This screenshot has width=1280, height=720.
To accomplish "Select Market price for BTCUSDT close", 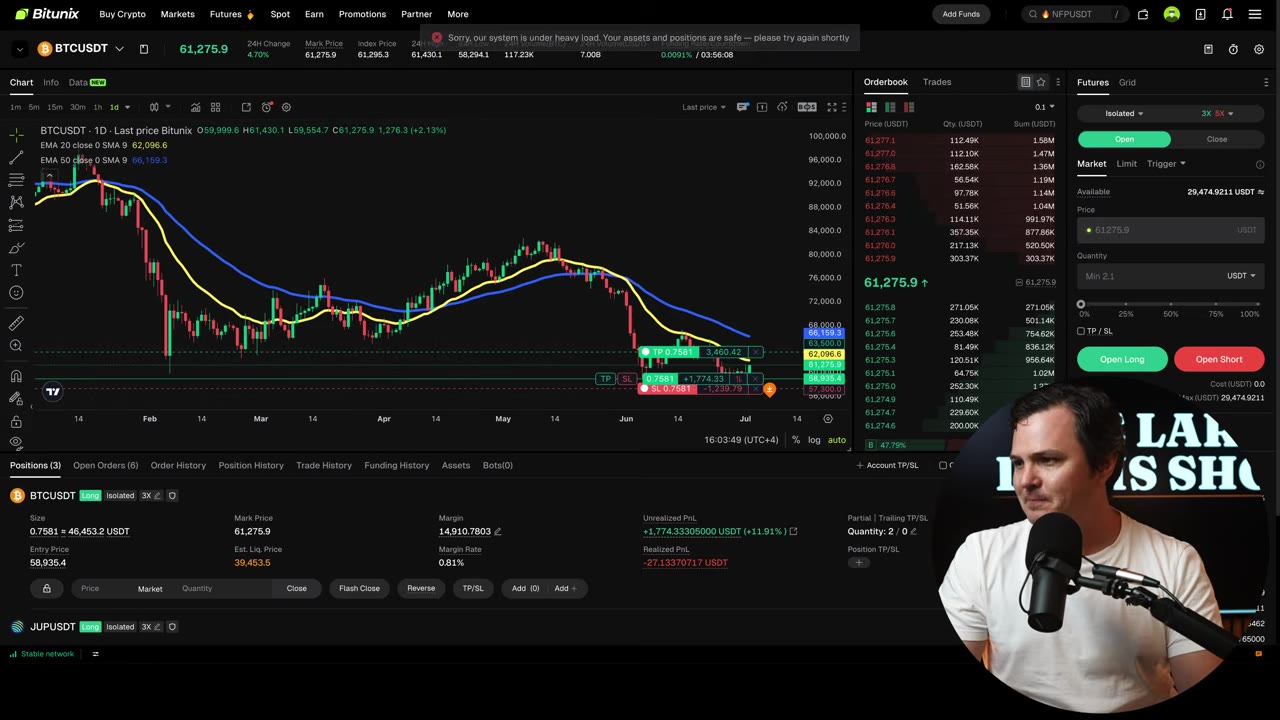I will 150,589.
